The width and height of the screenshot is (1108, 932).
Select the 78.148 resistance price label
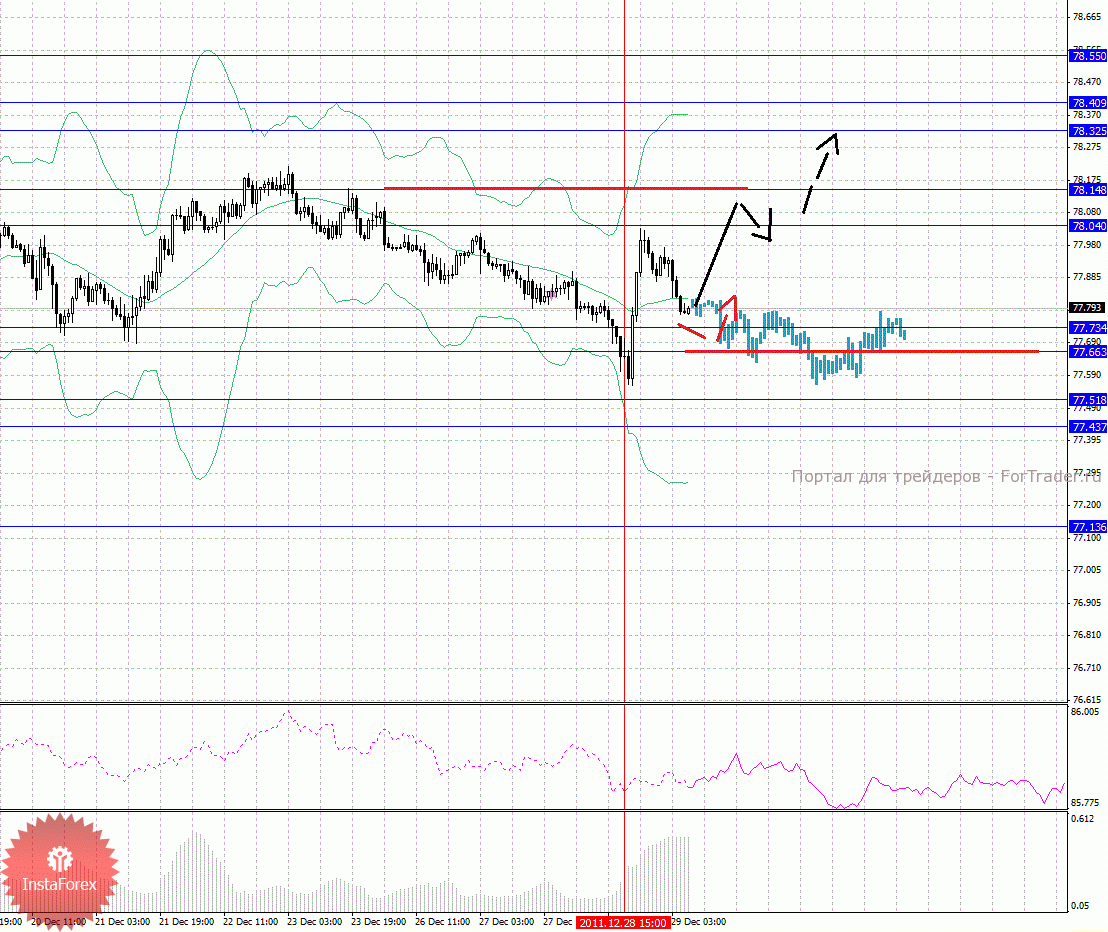[x=1088, y=189]
